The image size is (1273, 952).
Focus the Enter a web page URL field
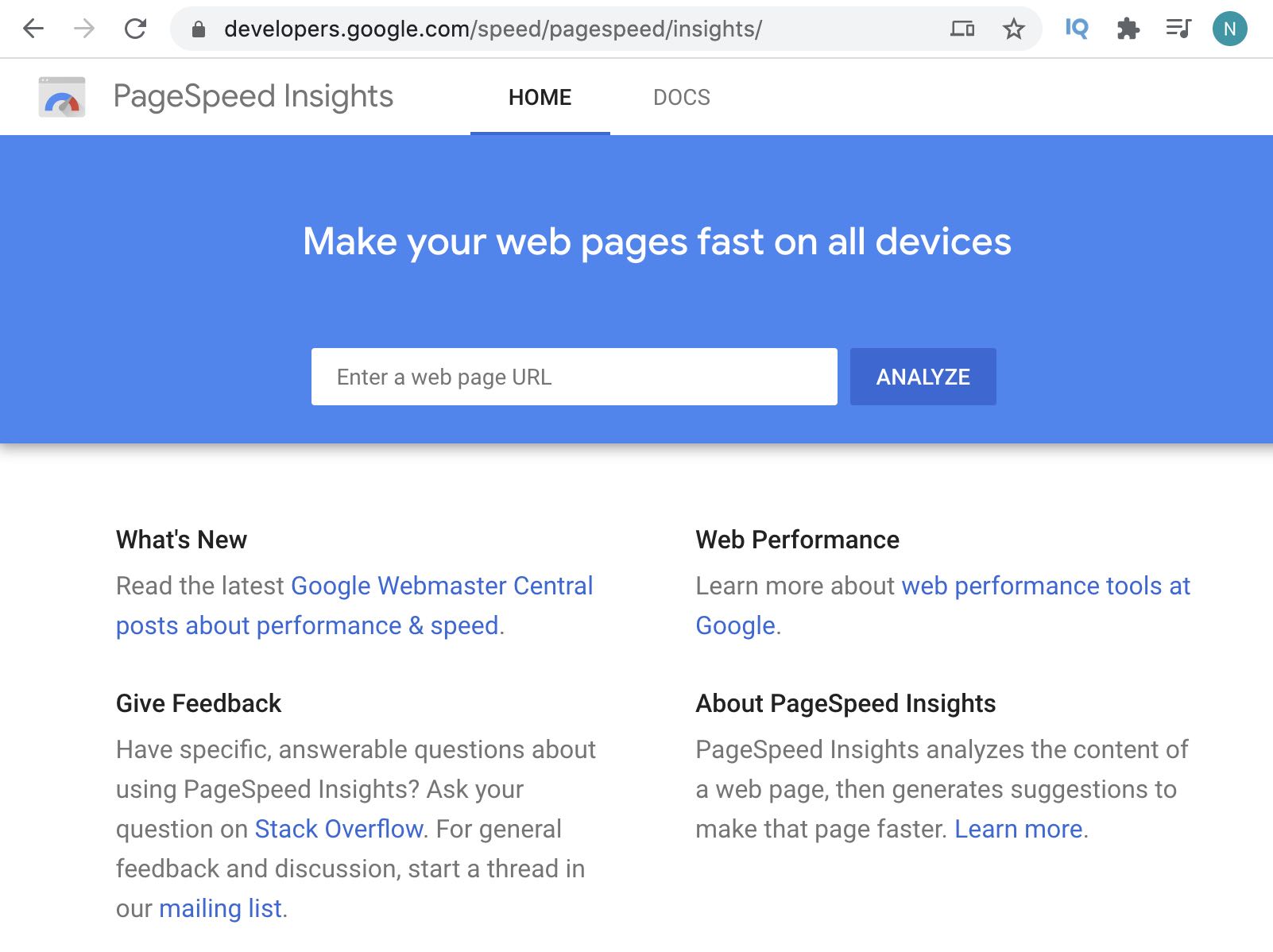575,377
